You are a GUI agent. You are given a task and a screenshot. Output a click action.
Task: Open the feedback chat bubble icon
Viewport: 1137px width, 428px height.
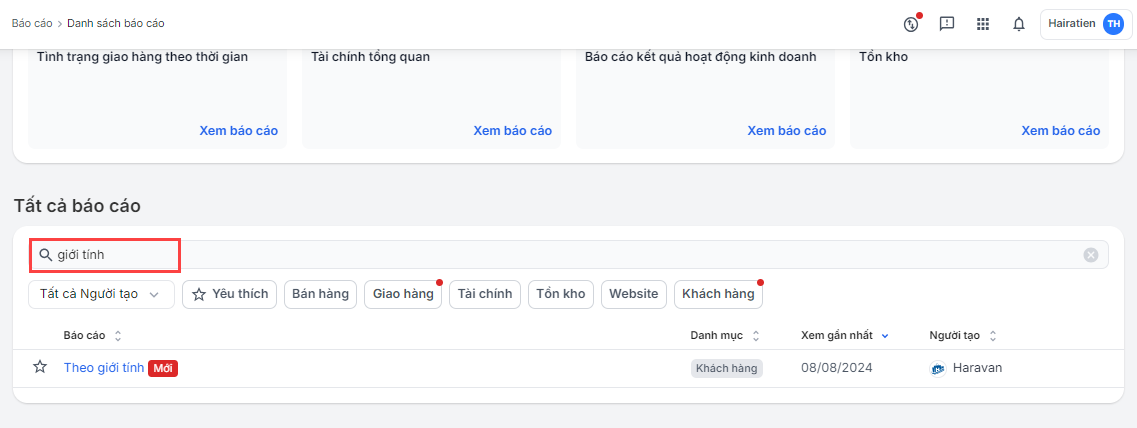(x=947, y=24)
